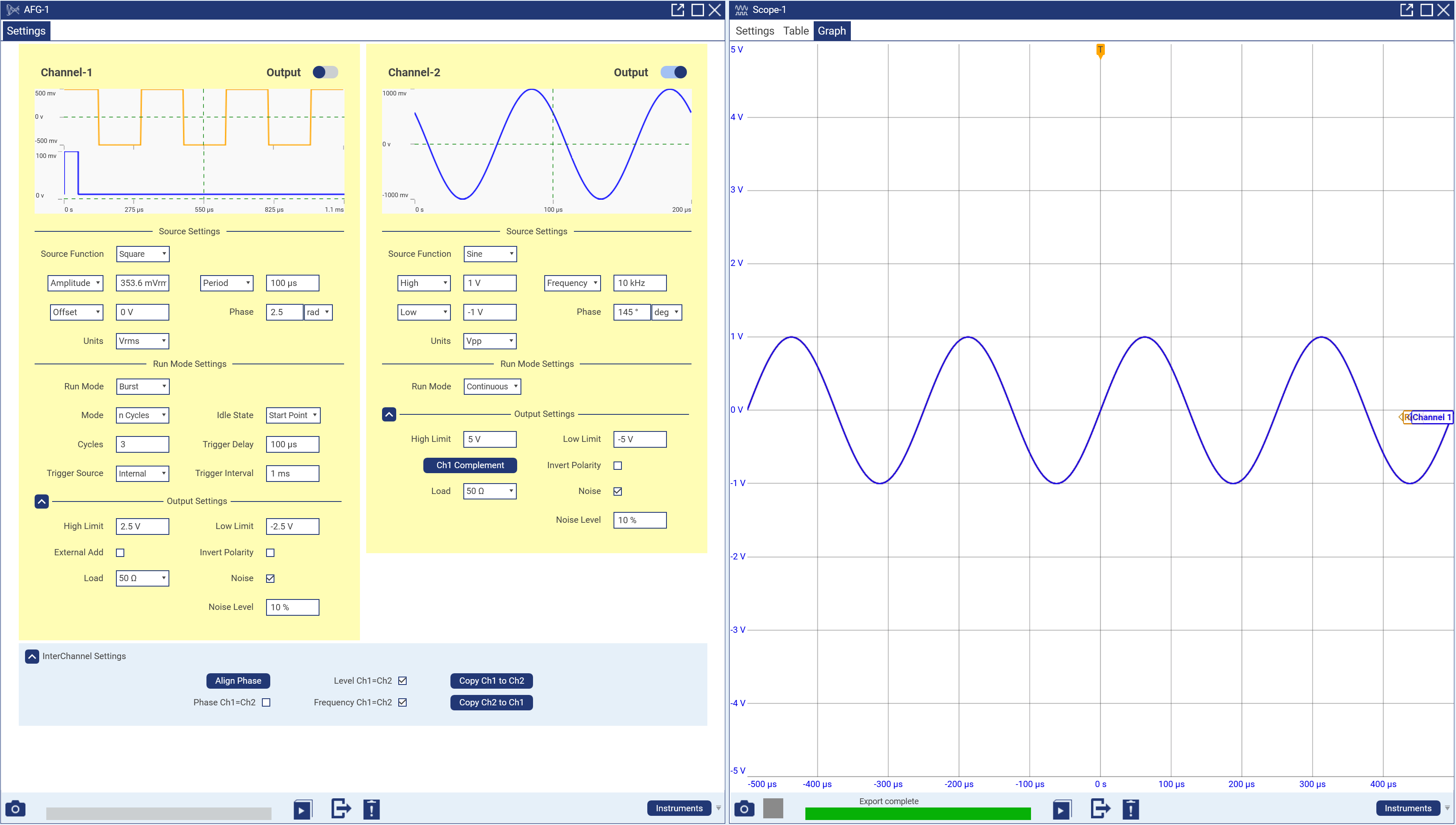Select the Scope-1 Graph tab
Image resolution: width=1456 pixels, height=825 pixels.
(x=831, y=30)
